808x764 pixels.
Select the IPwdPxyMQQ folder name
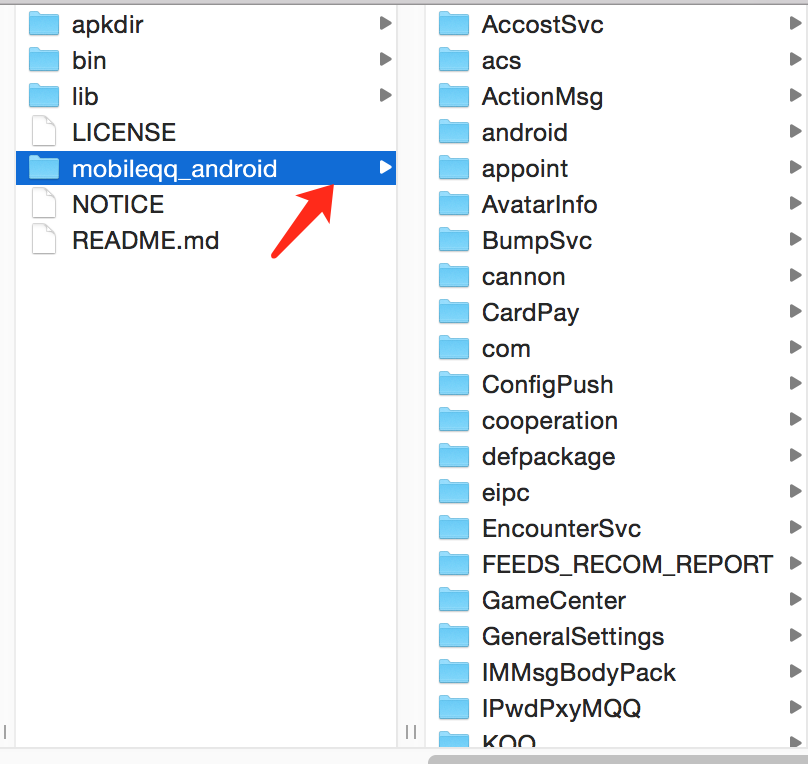(561, 709)
